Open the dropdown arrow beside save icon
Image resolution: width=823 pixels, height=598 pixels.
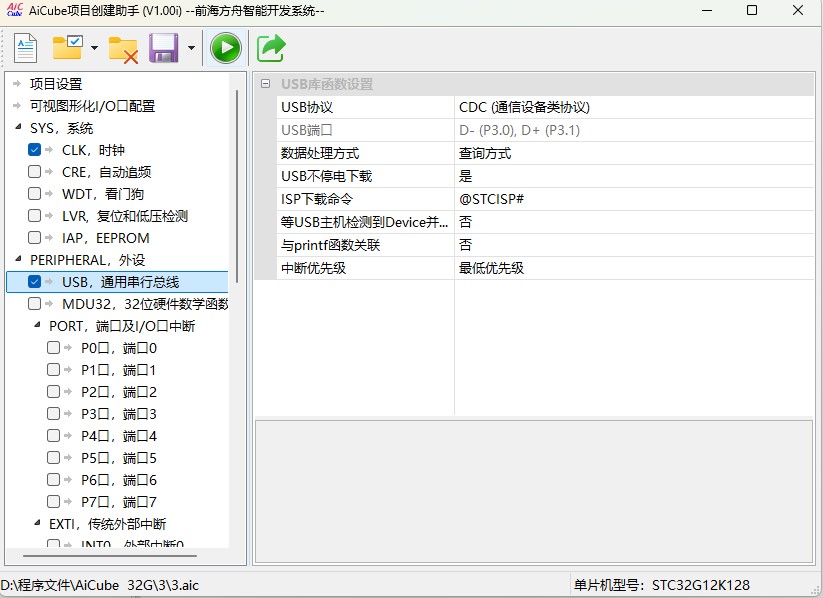(190, 48)
